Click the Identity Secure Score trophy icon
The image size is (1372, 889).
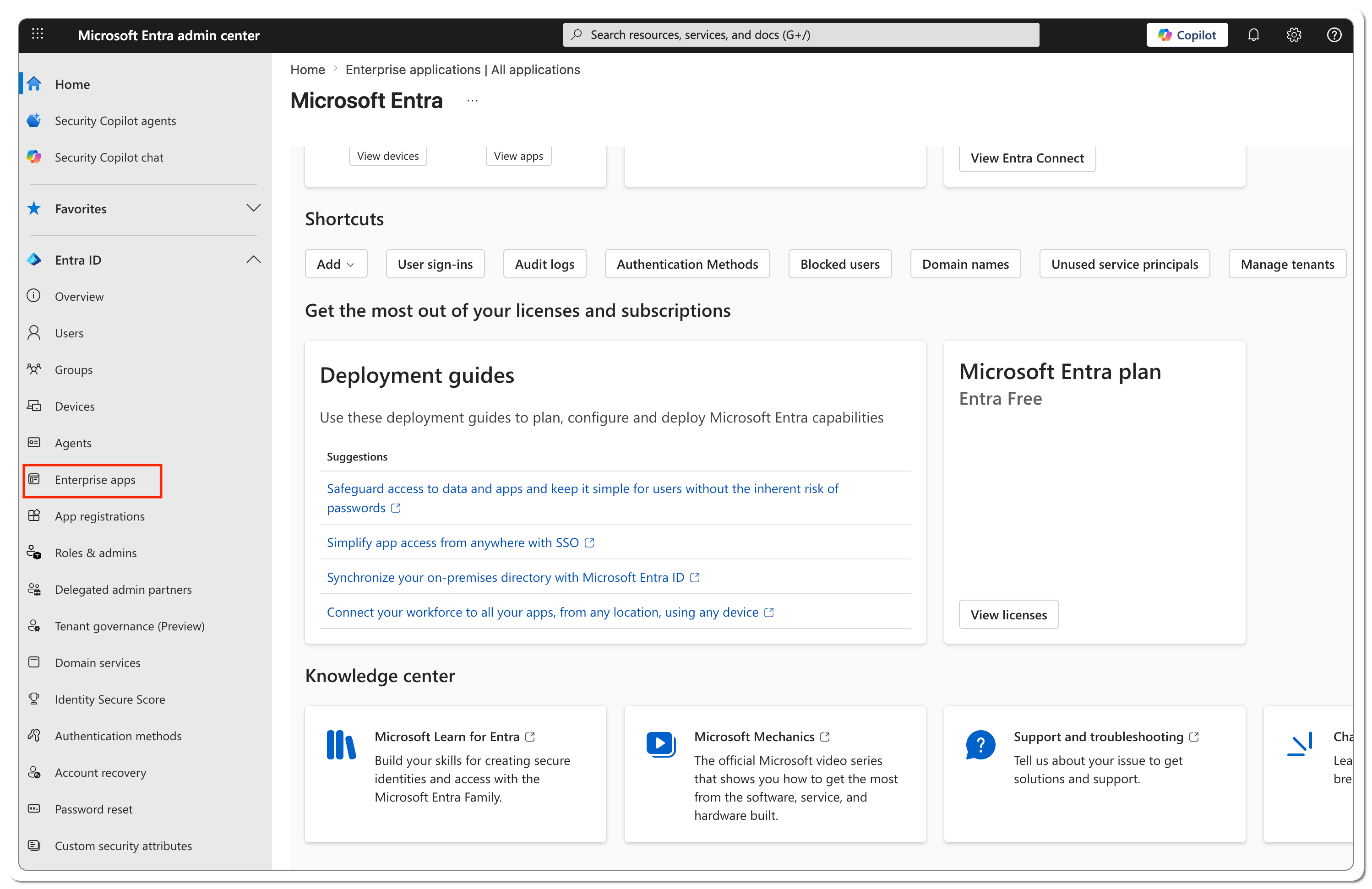[x=34, y=699]
